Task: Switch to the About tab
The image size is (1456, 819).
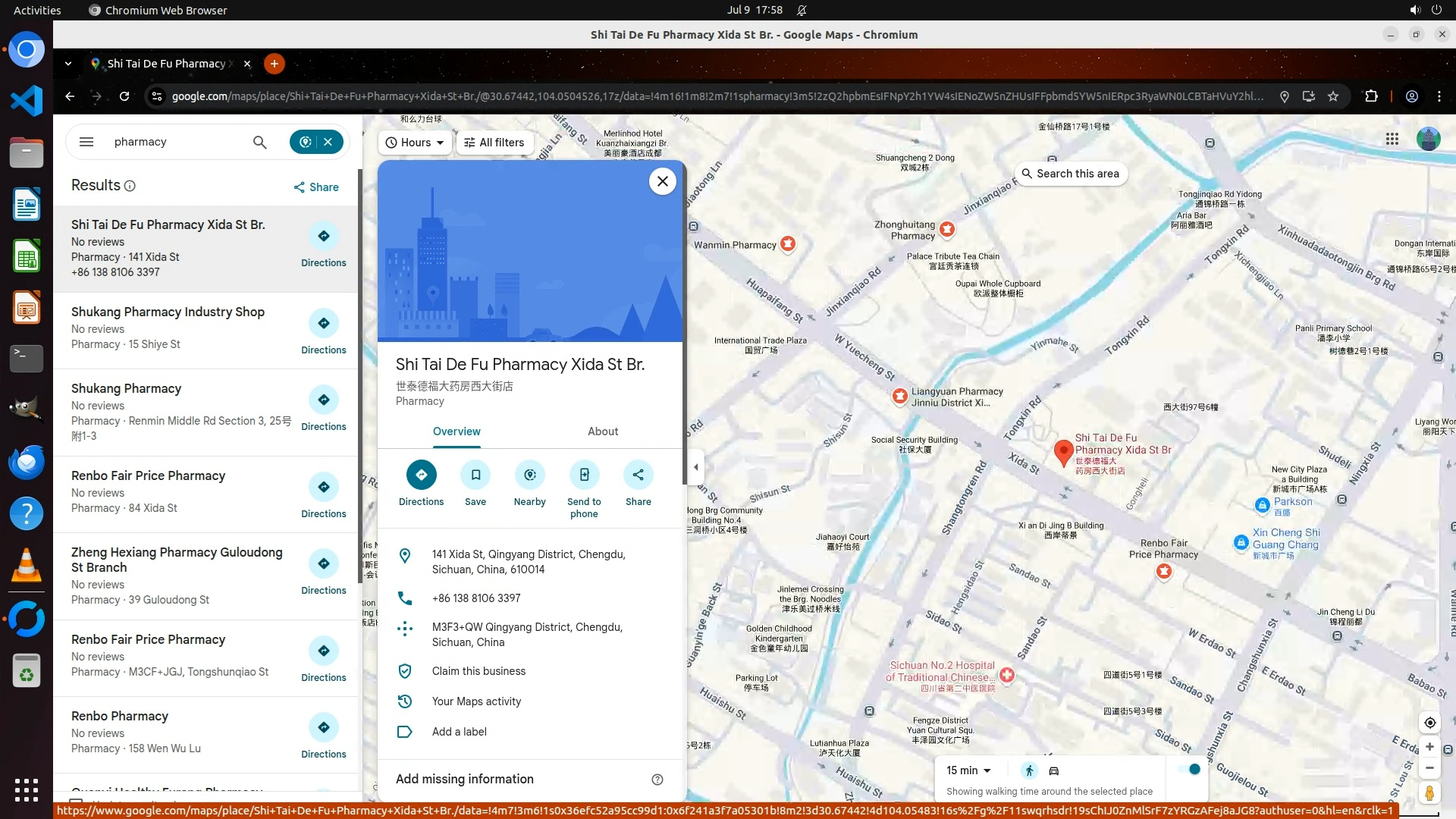Action: [603, 431]
